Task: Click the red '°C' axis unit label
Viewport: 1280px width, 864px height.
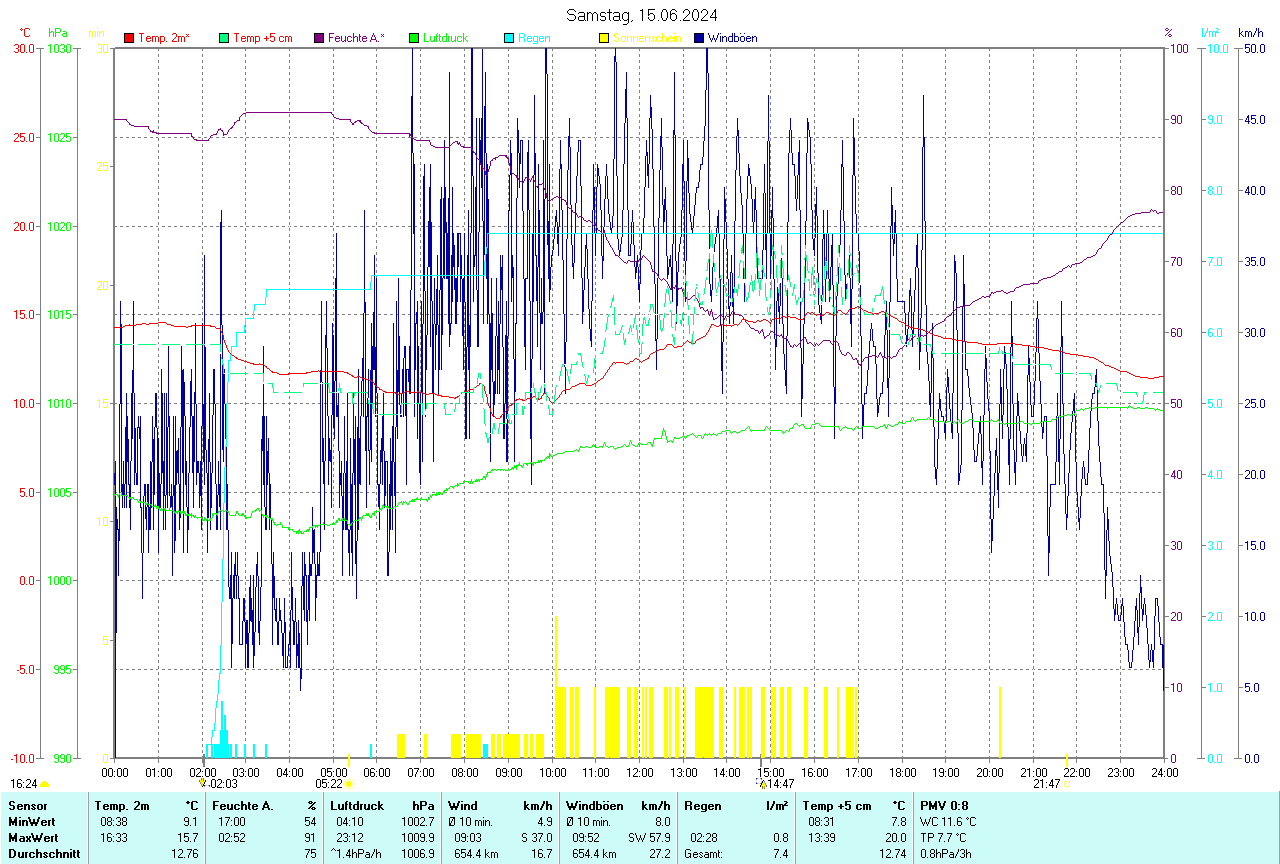Action: pos(25,33)
